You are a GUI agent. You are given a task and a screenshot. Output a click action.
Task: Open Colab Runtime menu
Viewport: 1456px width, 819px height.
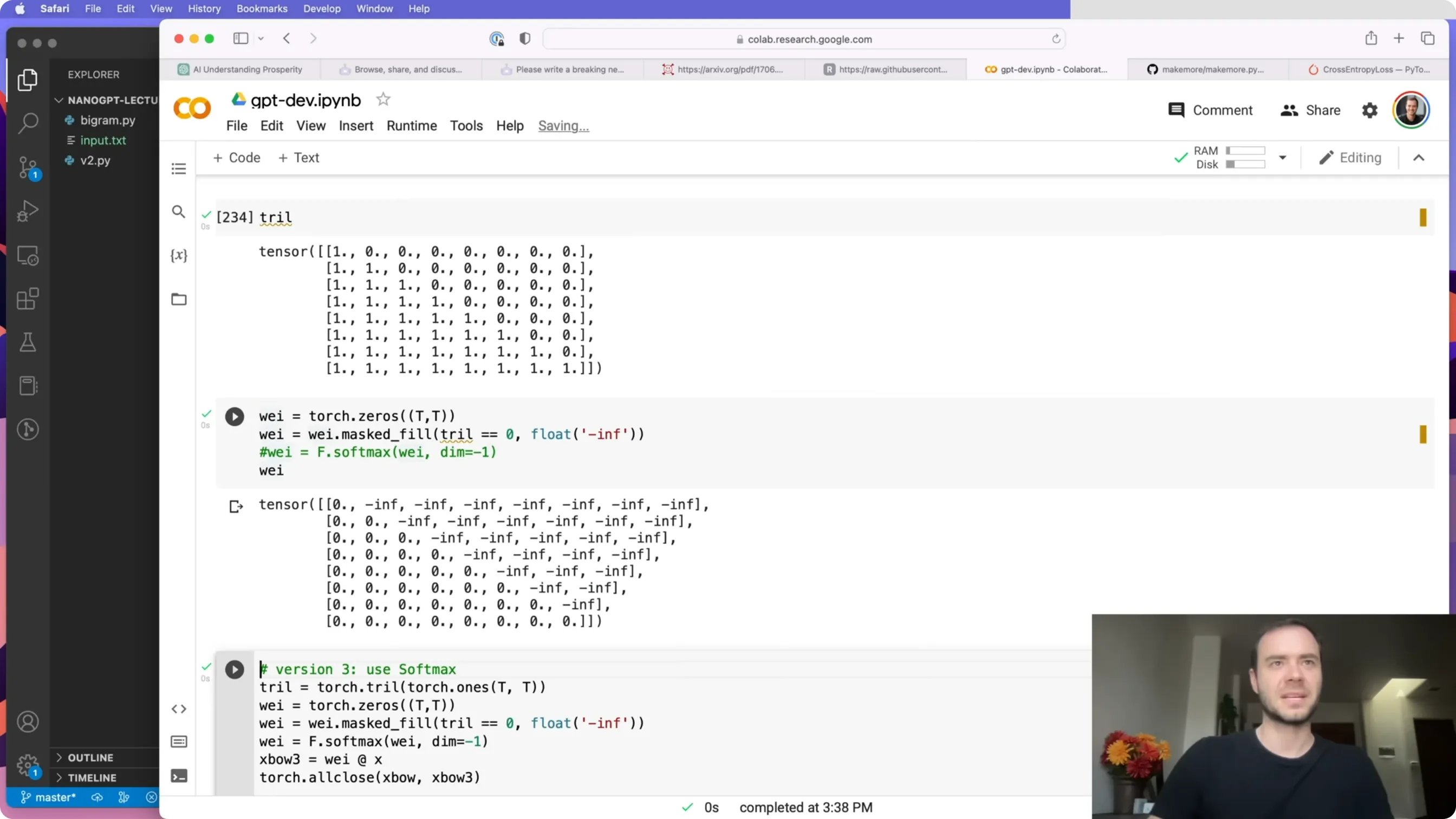coord(412,126)
